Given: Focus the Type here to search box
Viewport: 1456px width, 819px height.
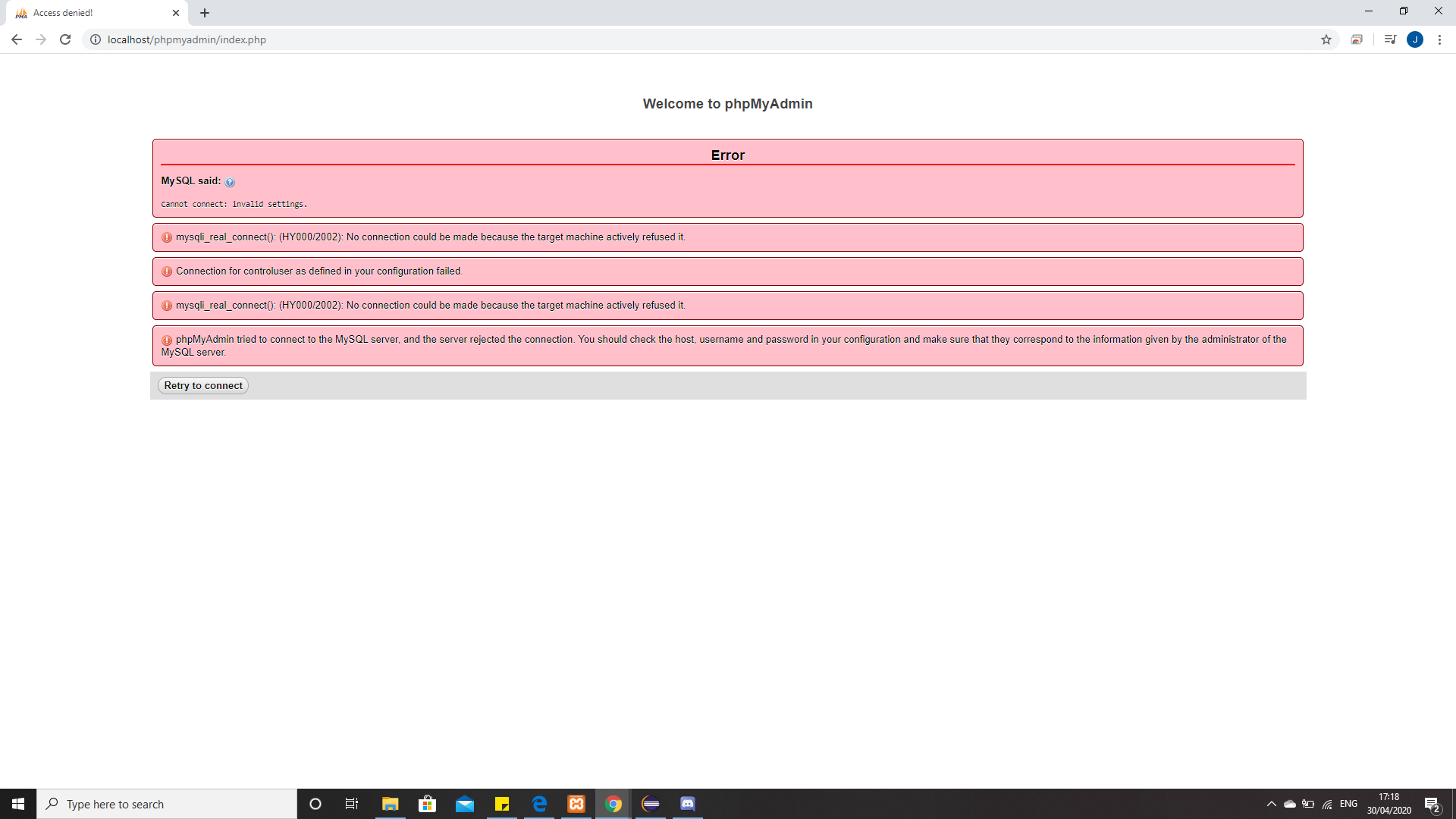Looking at the screenshot, I should coord(167,804).
